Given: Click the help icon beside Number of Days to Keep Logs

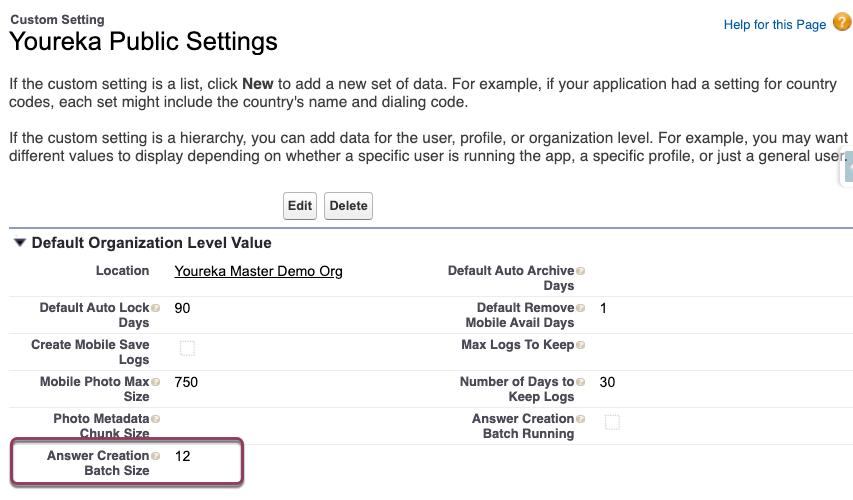Looking at the screenshot, I should coord(580,382).
